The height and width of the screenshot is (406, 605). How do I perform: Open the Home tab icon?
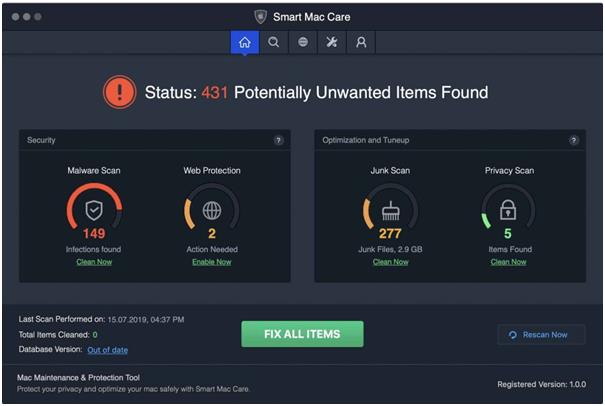(x=245, y=42)
